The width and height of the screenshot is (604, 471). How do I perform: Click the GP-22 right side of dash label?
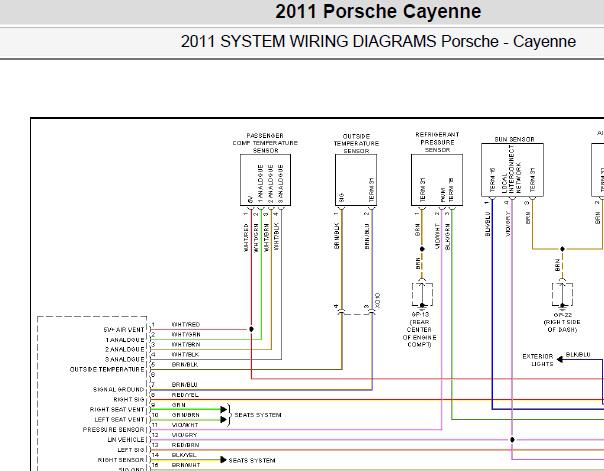pyautogui.click(x=562, y=322)
